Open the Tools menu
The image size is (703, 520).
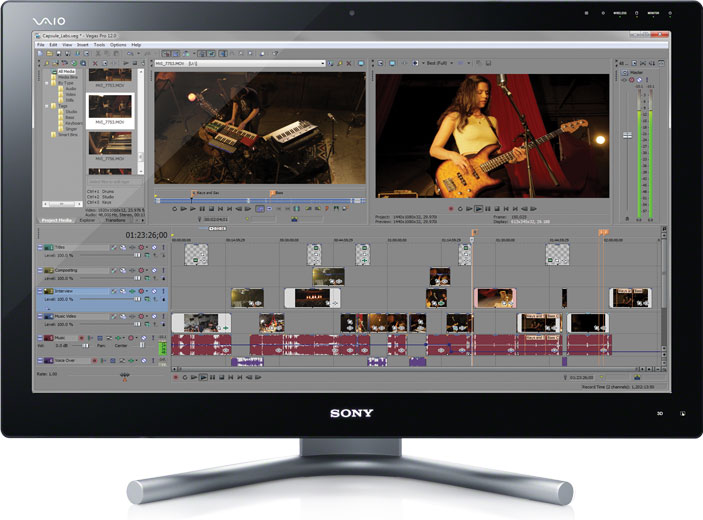point(99,45)
